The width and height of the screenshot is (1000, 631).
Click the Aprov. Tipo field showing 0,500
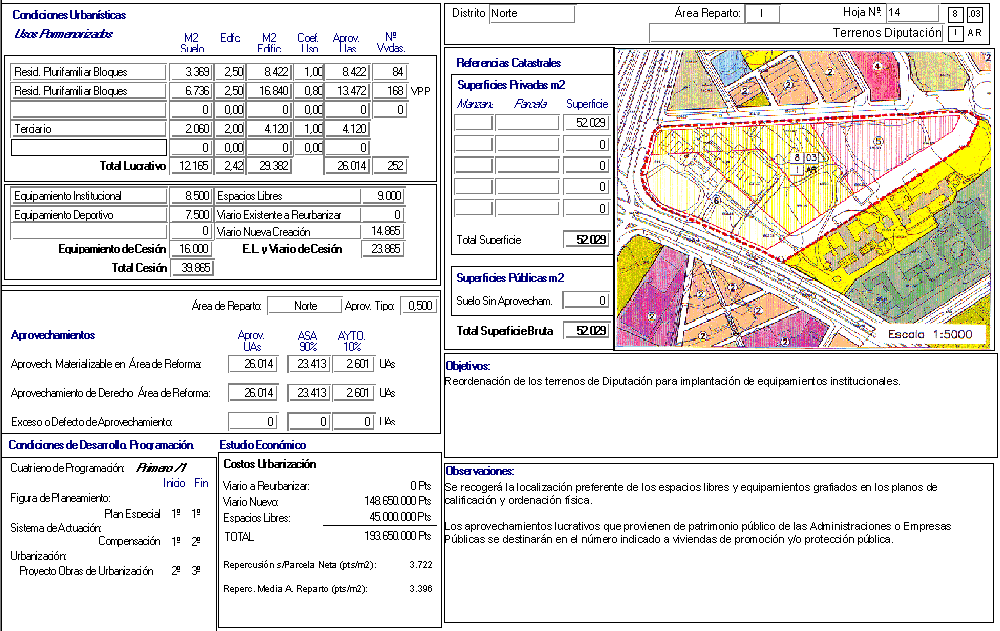point(418,306)
